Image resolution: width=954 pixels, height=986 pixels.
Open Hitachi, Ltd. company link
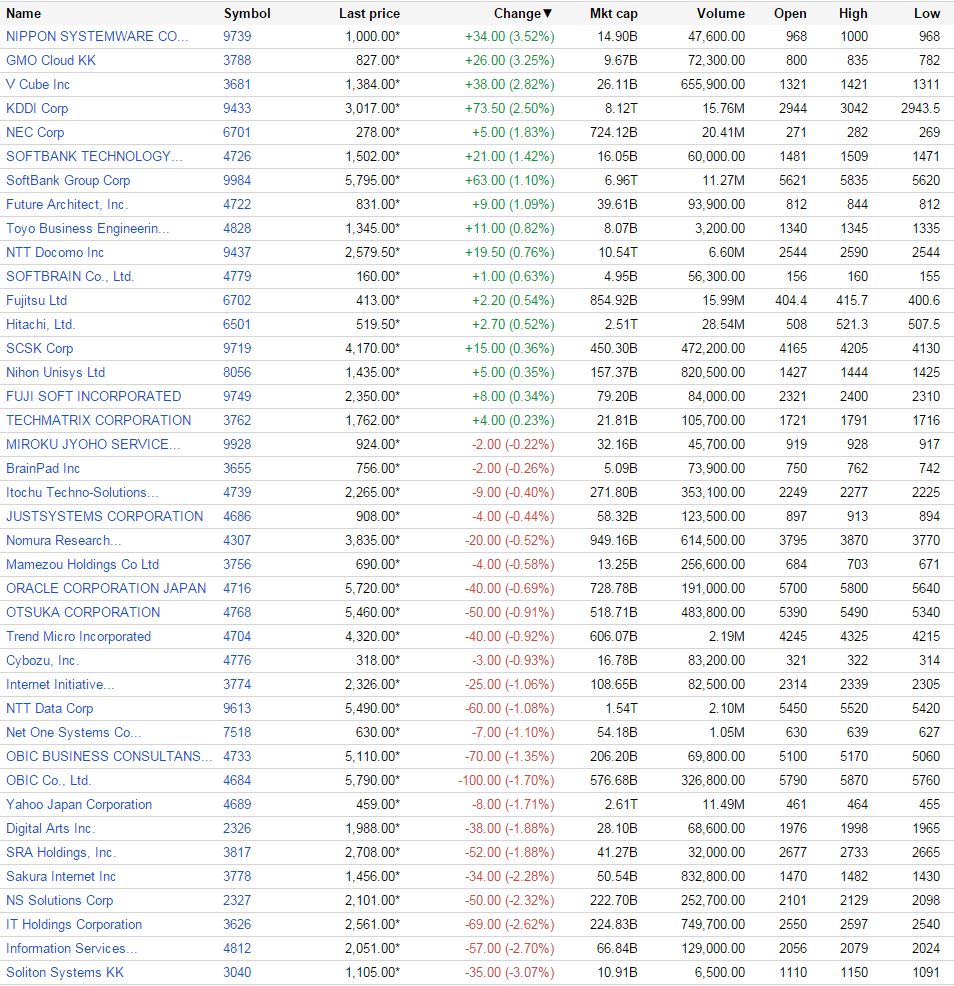(x=40, y=324)
